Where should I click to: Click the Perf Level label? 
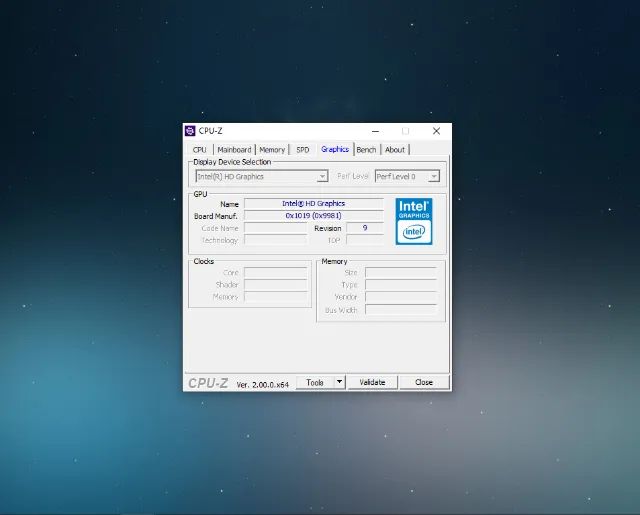353,176
